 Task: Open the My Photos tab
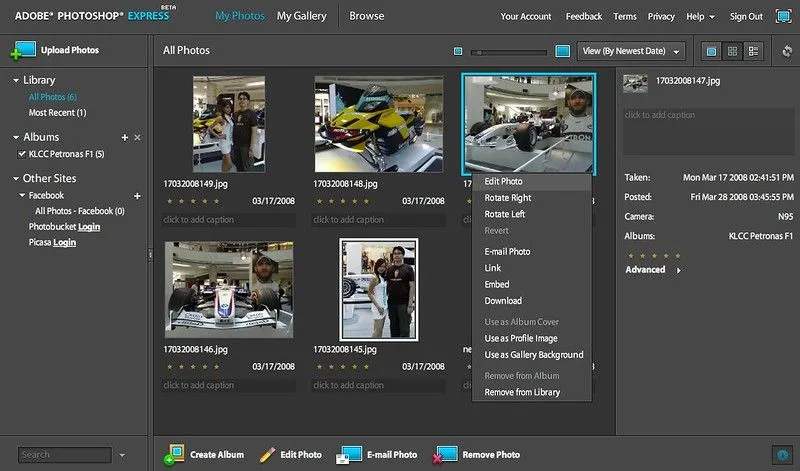[240, 16]
